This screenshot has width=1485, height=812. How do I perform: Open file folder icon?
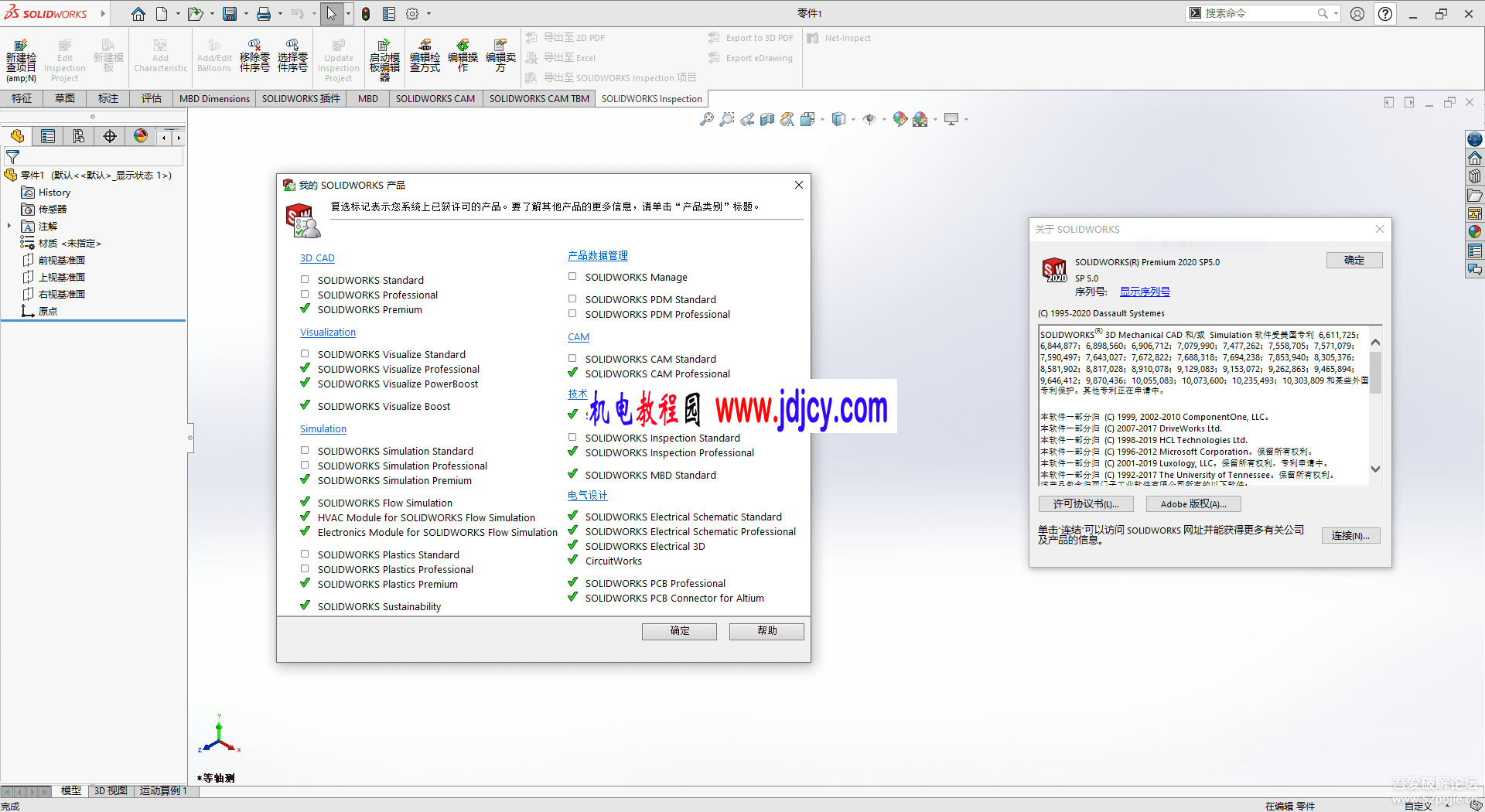[195, 14]
